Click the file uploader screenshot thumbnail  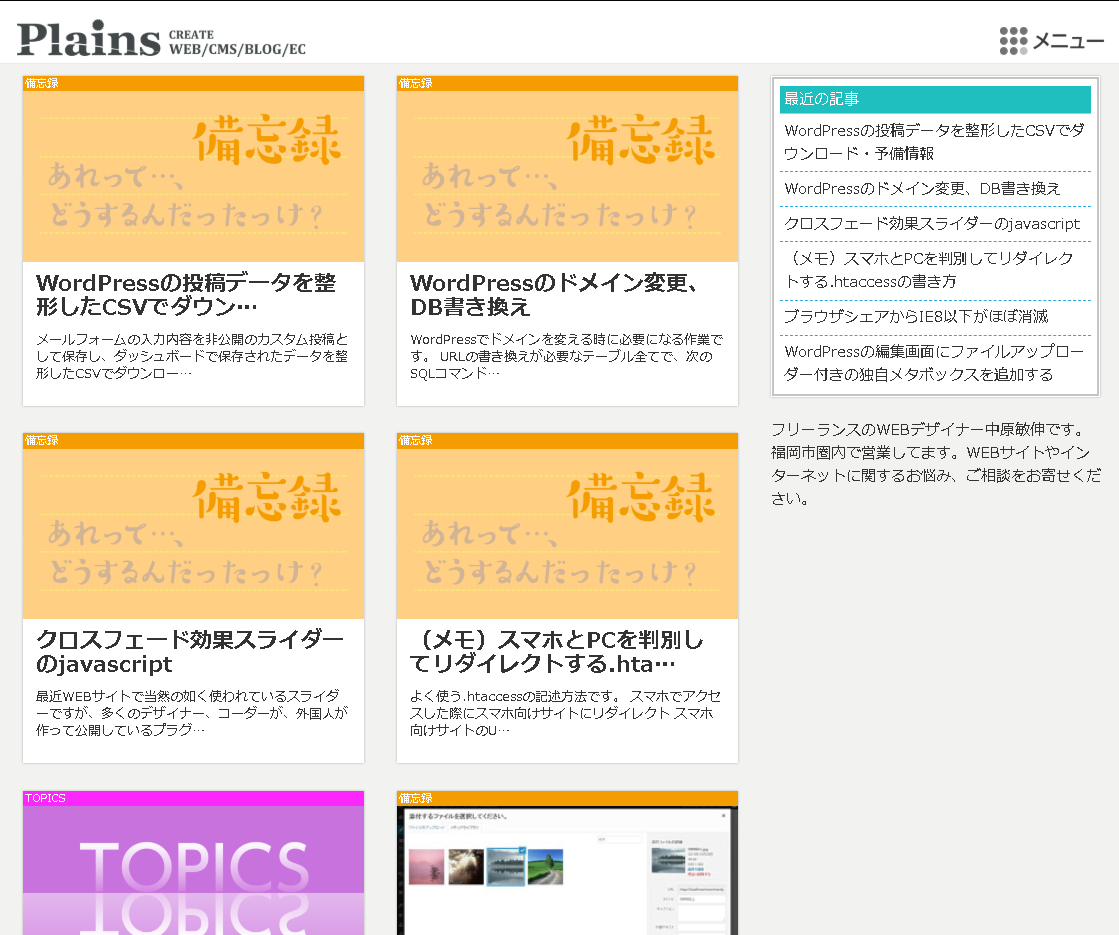pos(567,869)
